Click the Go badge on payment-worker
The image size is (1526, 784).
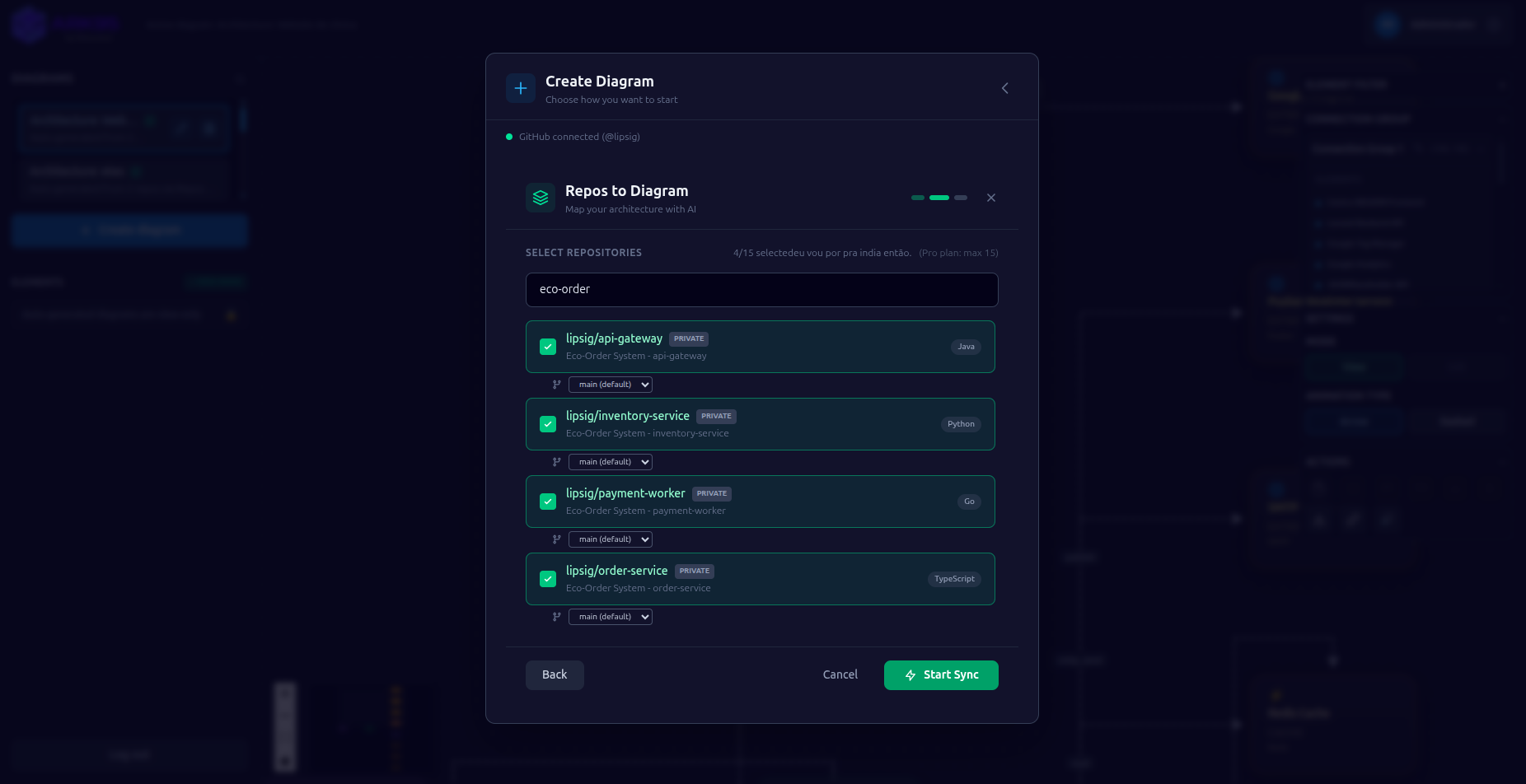point(969,502)
